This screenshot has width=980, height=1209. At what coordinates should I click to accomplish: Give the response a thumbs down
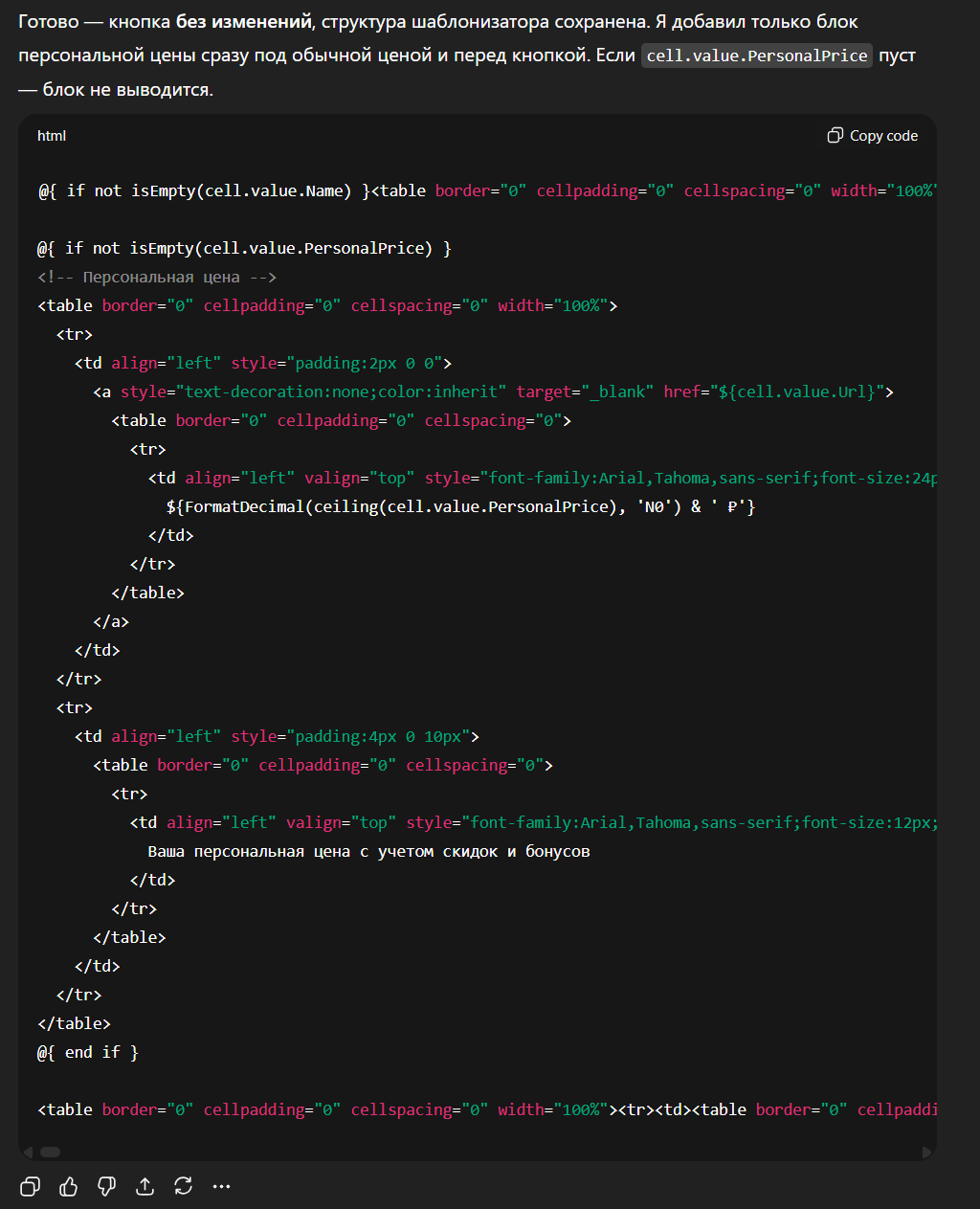107,1187
